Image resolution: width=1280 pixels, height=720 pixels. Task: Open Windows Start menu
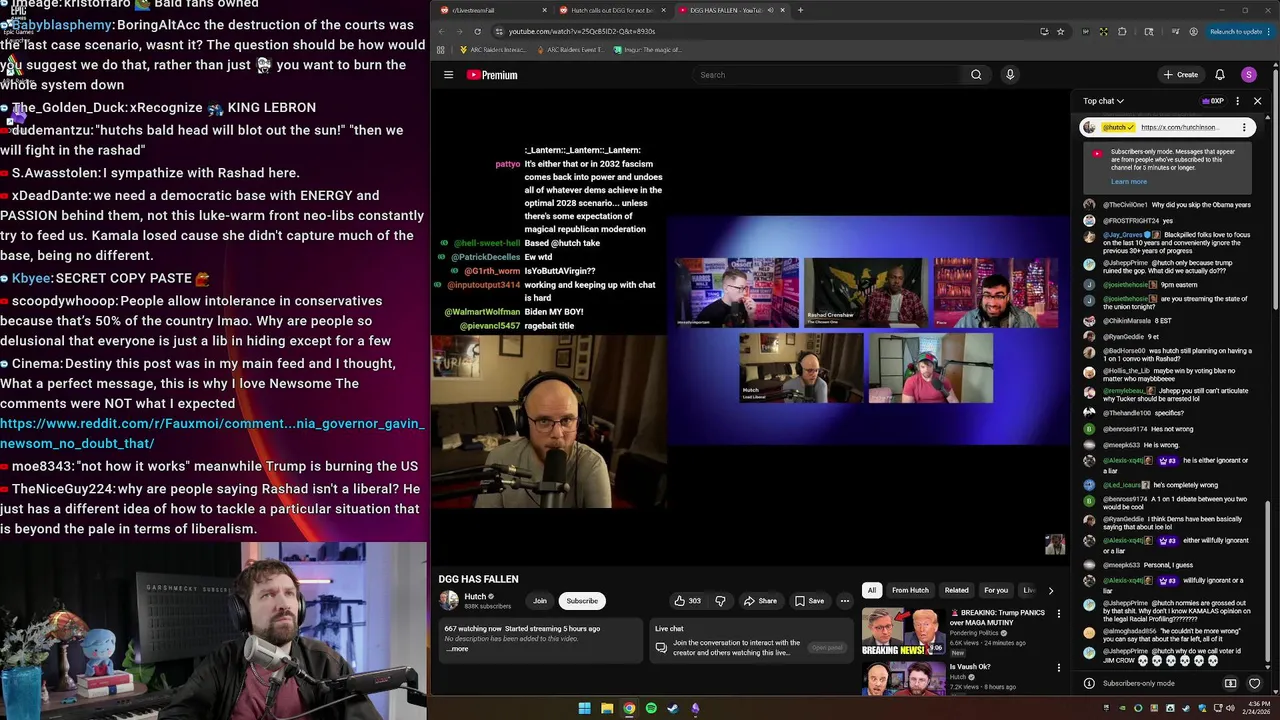(x=584, y=708)
